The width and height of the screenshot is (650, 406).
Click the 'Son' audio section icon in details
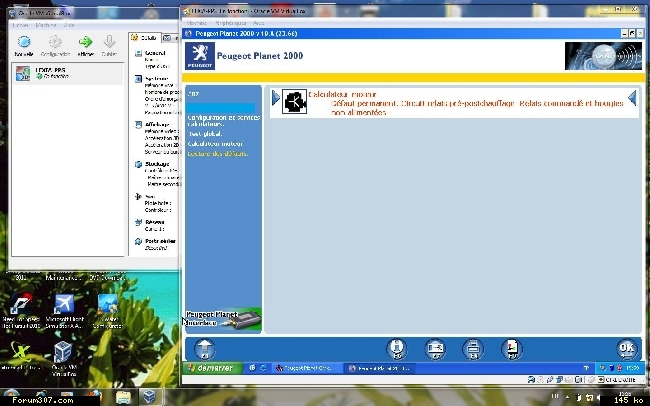pos(138,196)
